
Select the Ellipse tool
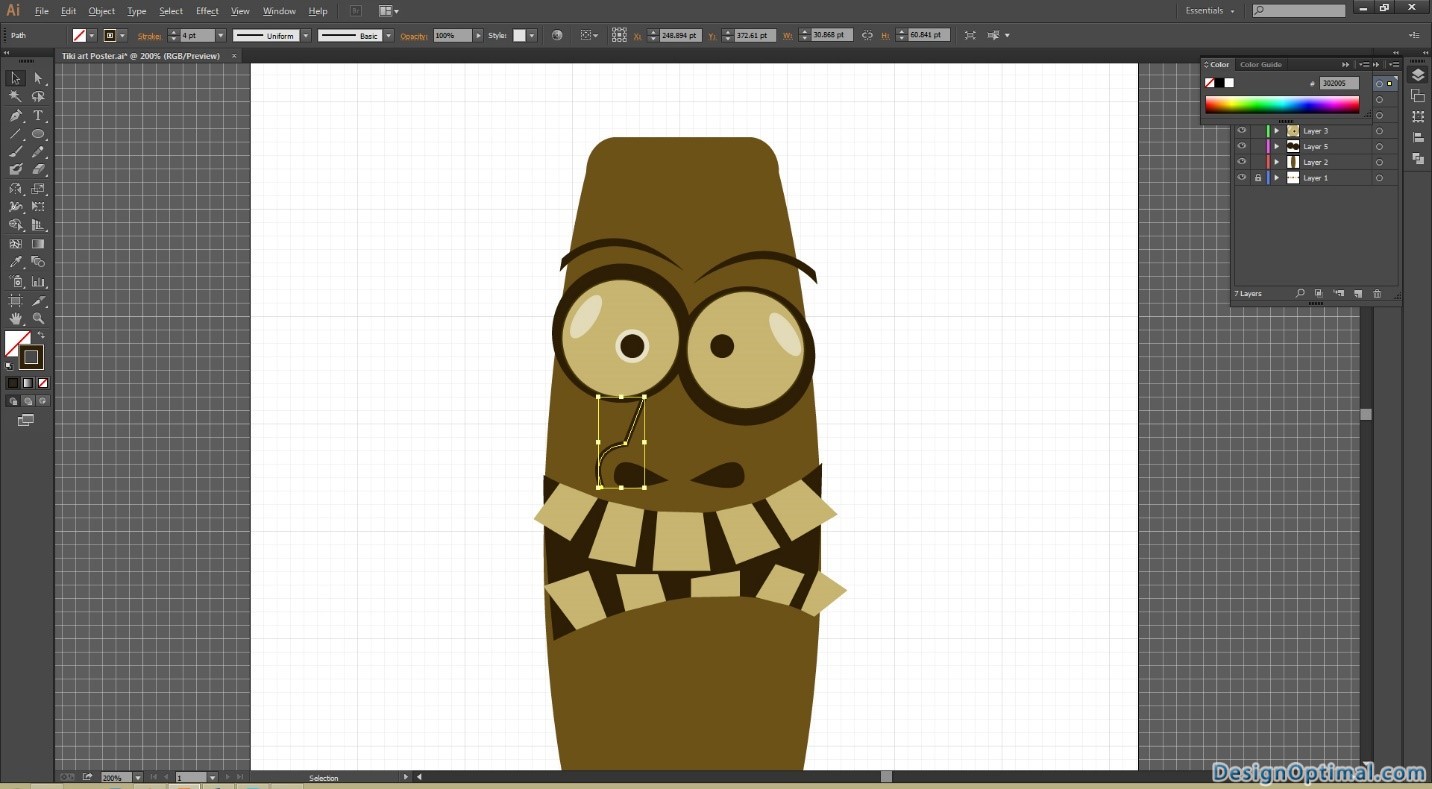click(38, 134)
